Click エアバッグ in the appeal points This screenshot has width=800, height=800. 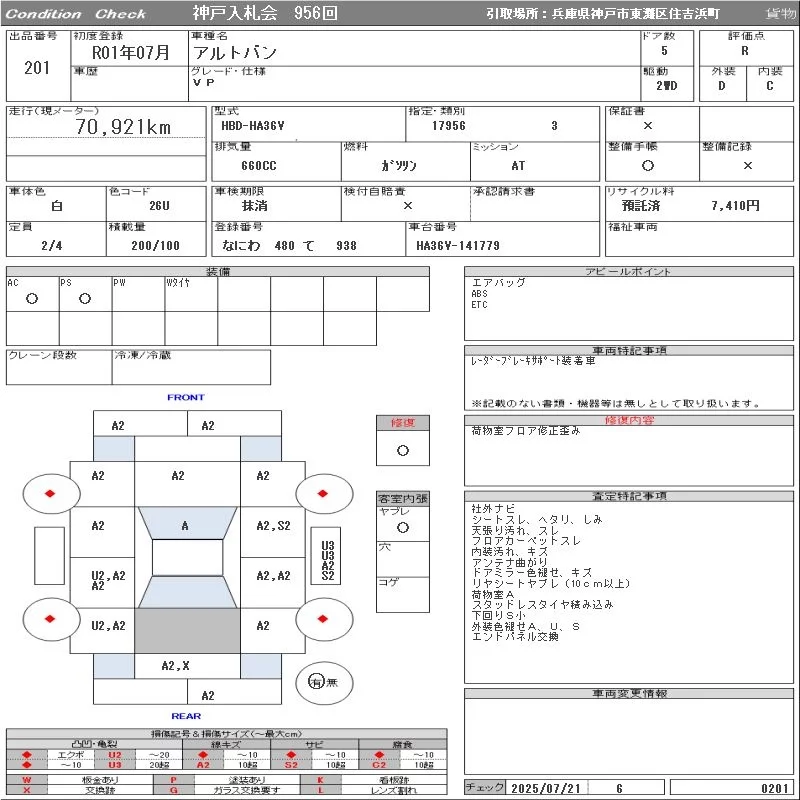click(498, 283)
